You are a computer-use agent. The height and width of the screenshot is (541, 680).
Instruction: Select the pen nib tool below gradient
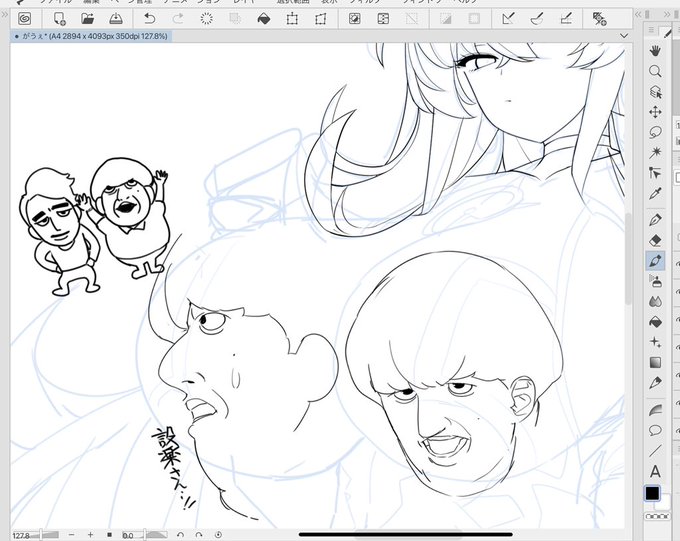pos(655,383)
